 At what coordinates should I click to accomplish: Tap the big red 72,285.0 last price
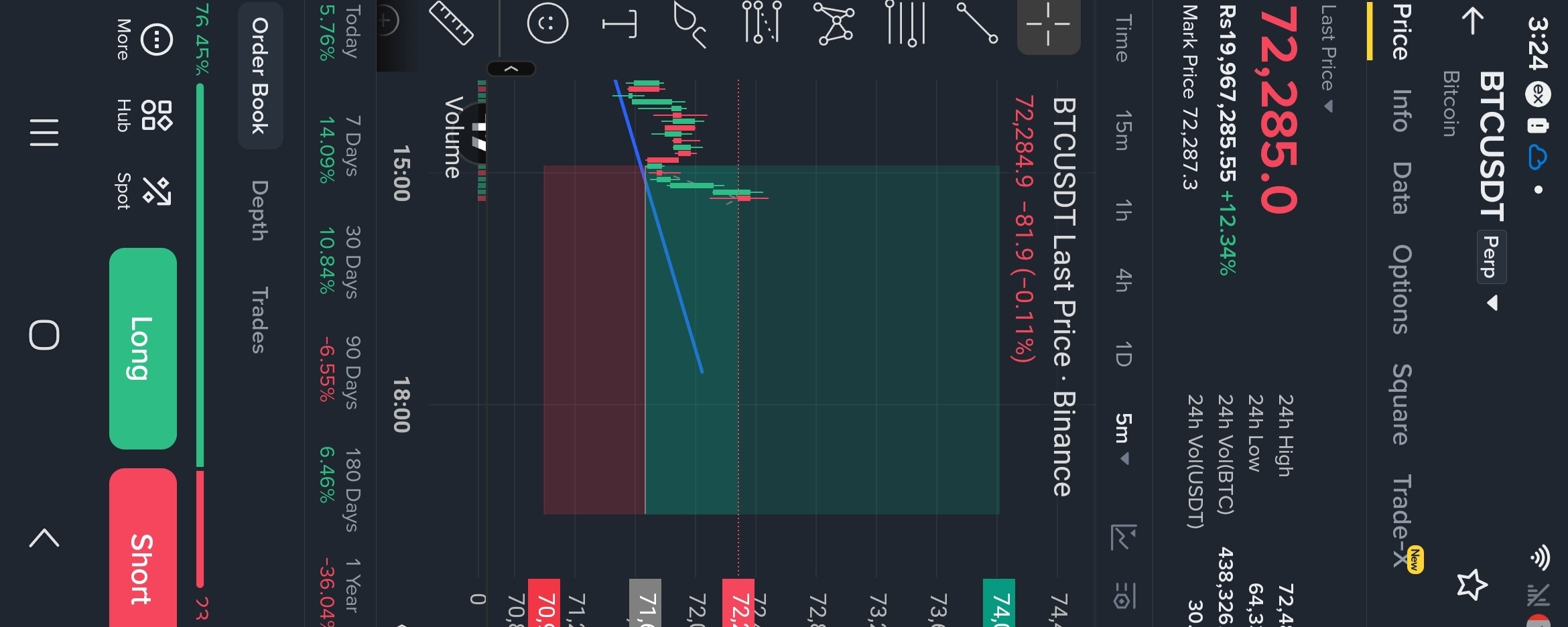[x=1279, y=110]
